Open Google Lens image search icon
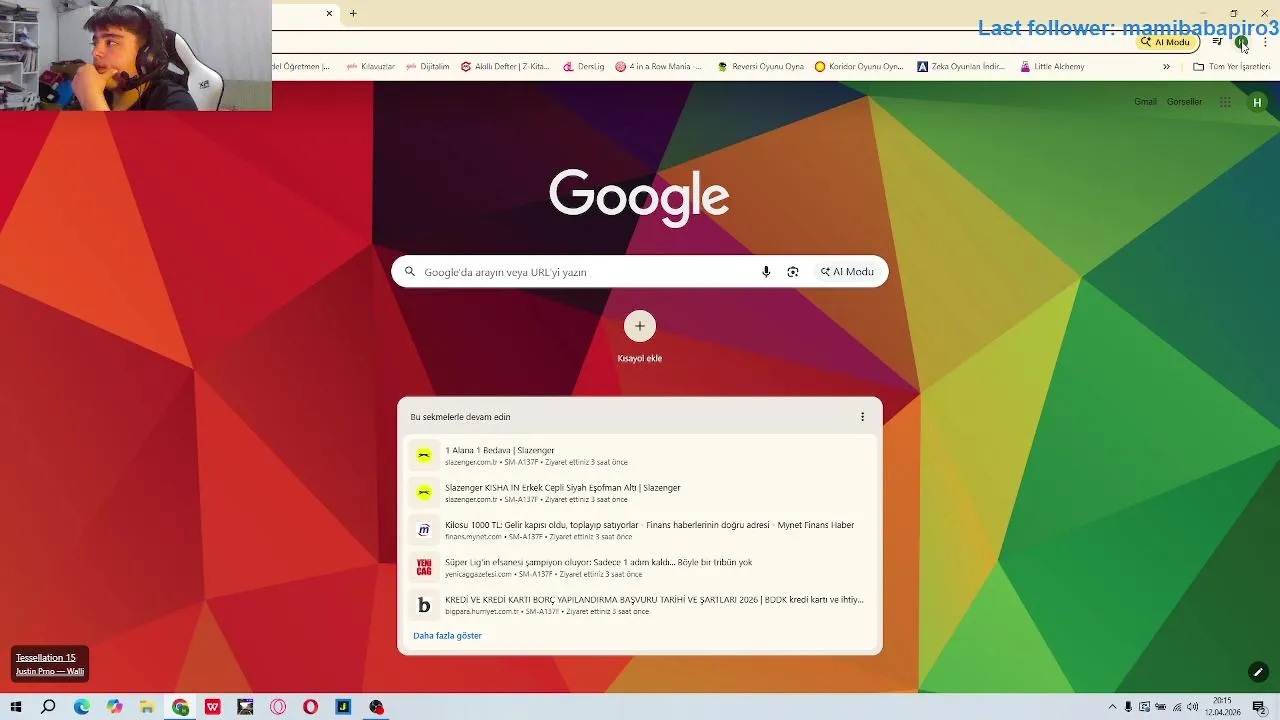Screen dimensions: 1280x720 pos(793,272)
